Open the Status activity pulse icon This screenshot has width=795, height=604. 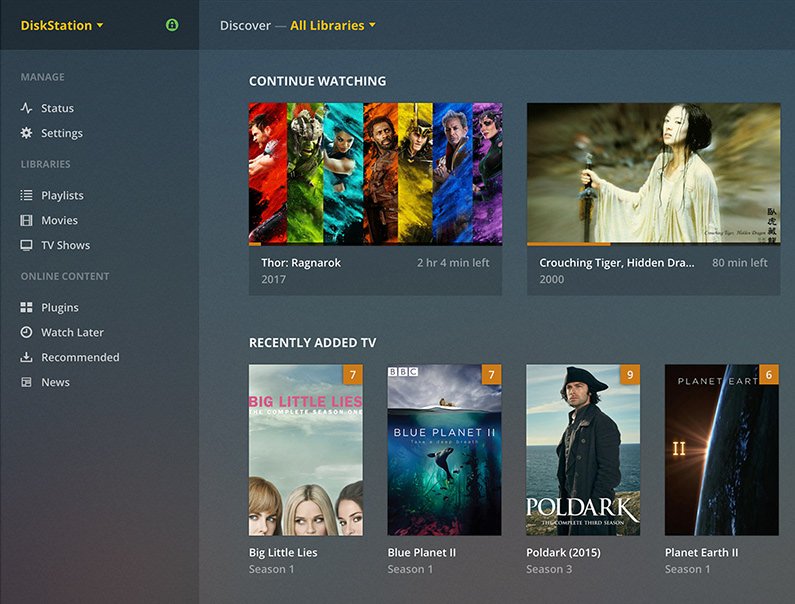26,108
